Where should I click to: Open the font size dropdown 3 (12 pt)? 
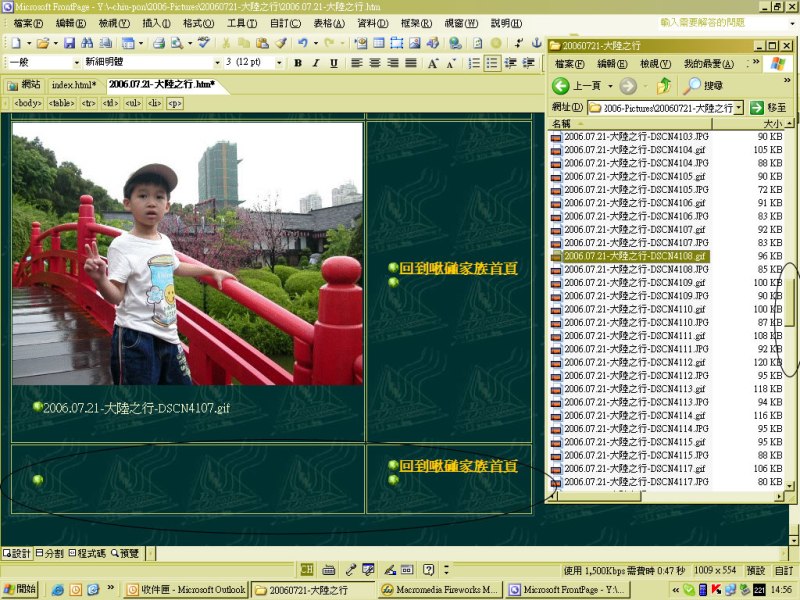279,63
